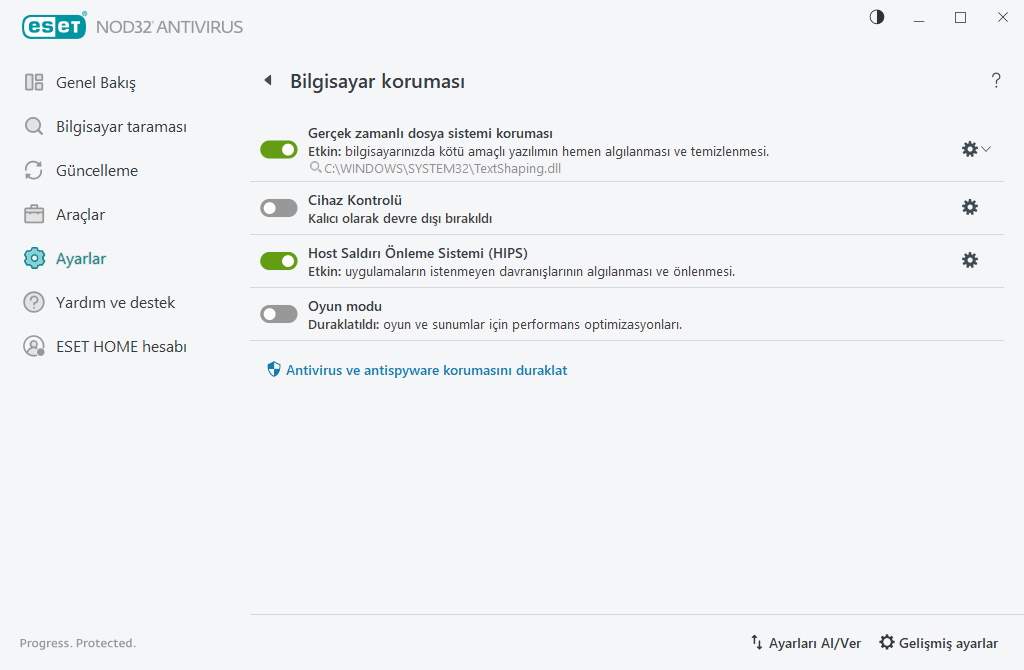Click the Bilgisayar taraması magnifier icon
1024x670 pixels.
pos(34,126)
